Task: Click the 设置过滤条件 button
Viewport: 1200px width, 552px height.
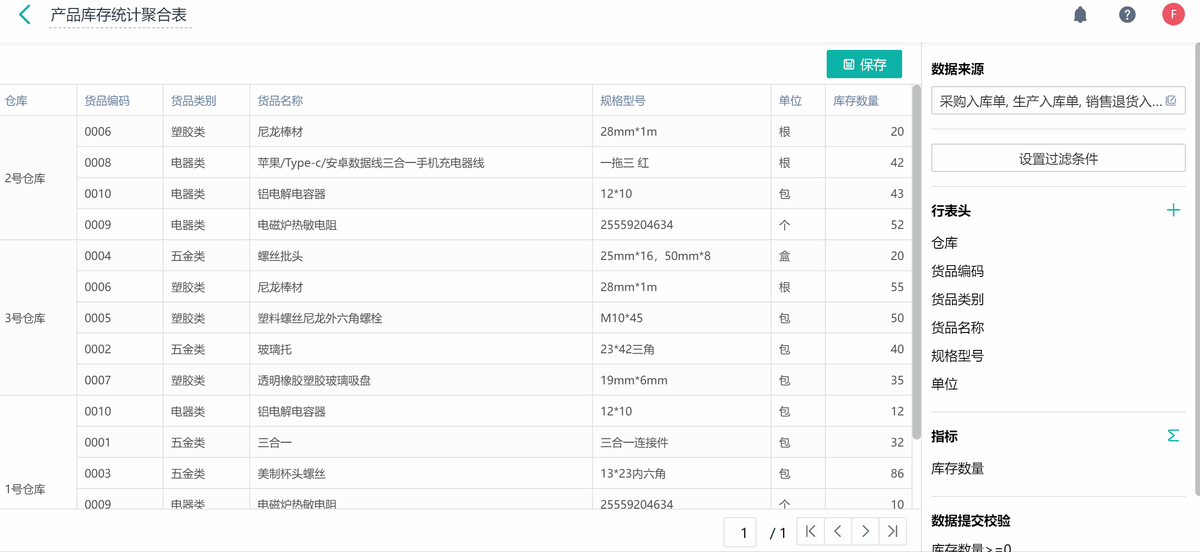Action: [1058, 158]
